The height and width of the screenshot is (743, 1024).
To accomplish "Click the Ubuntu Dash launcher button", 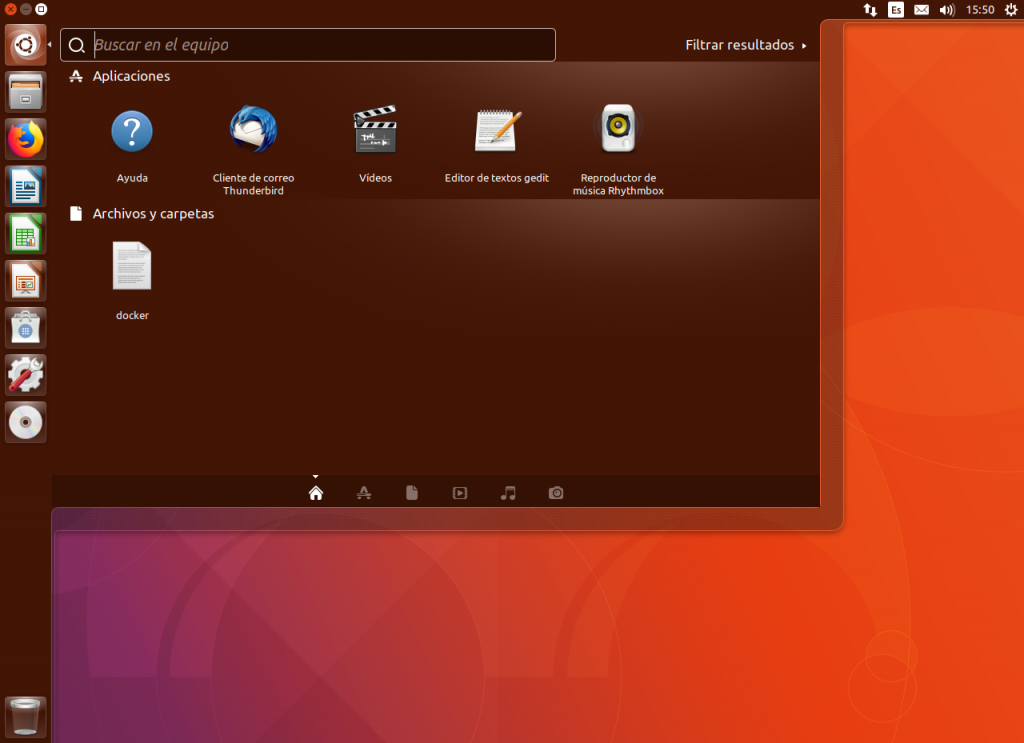I will [25, 45].
